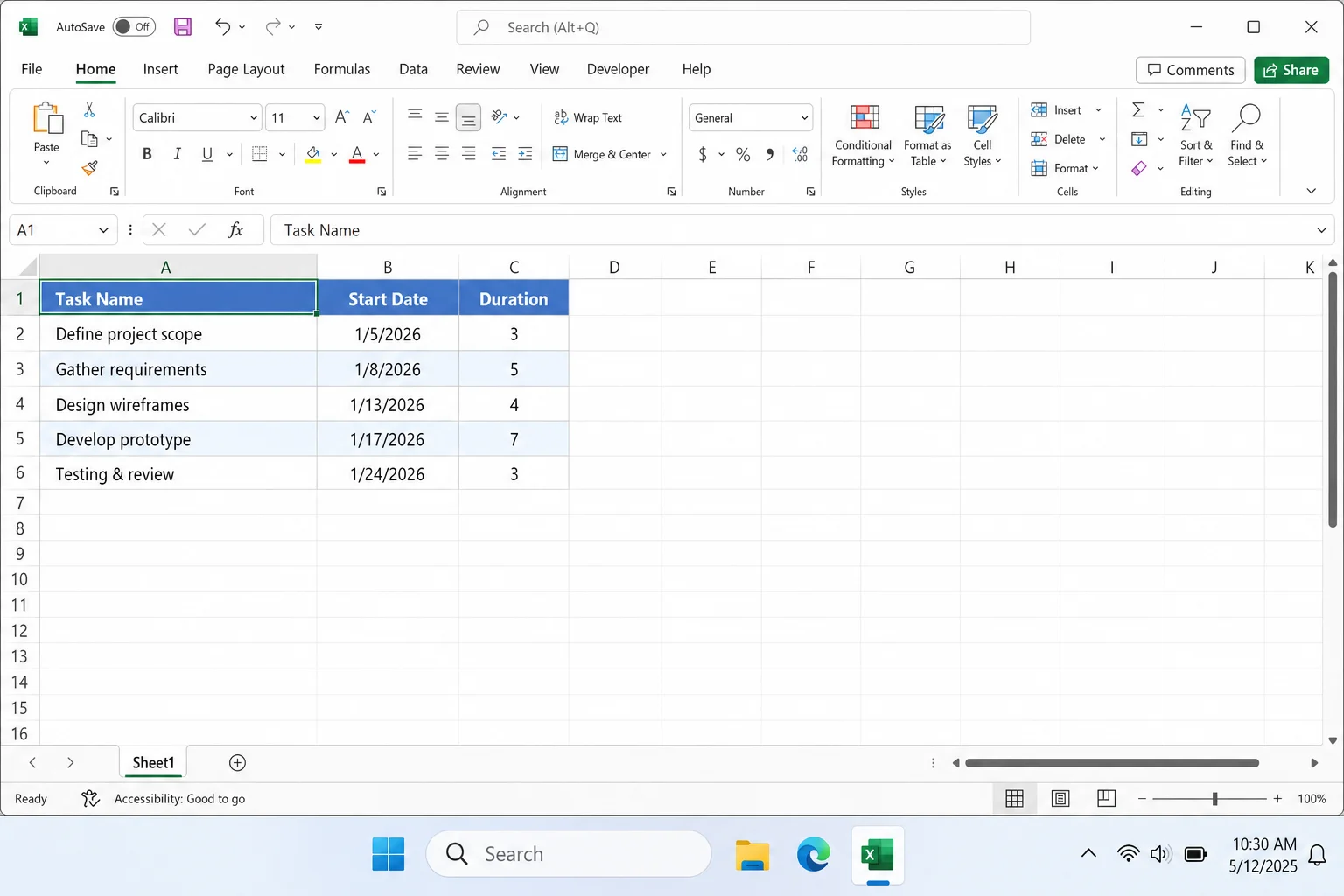Open Windows Start menu on taskbar
The width and height of the screenshot is (1344, 896).
tap(388, 854)
